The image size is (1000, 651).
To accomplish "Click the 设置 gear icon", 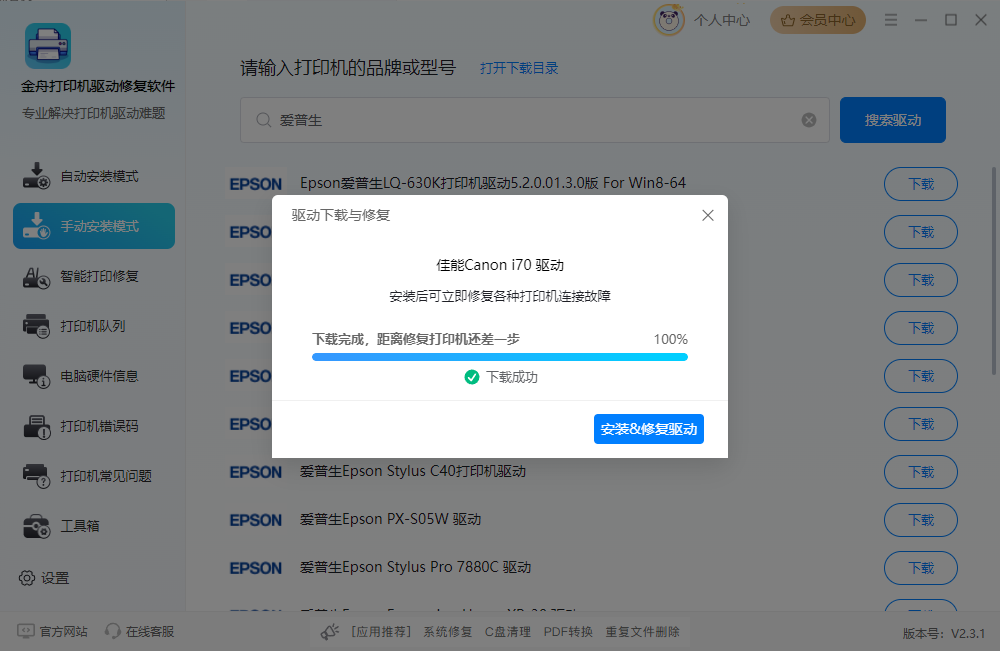I will pyautogui.click(x=27, y=578).
